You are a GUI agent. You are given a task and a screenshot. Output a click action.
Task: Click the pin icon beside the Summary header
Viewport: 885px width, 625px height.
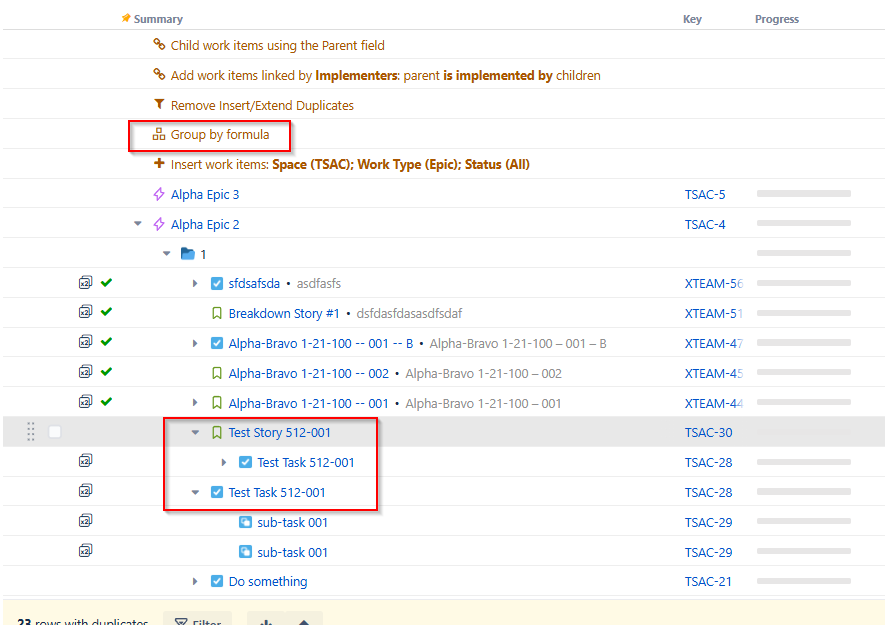pyautogui.click(x=126, y=18)
